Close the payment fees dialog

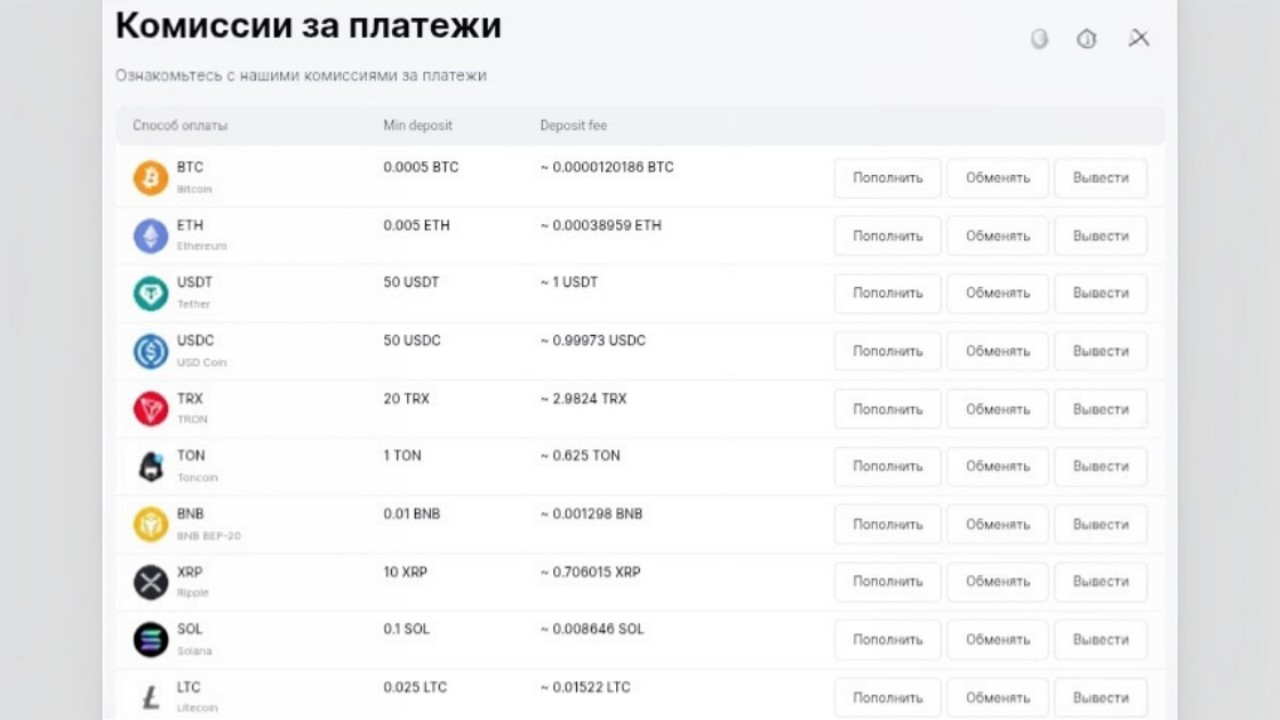1139,38
